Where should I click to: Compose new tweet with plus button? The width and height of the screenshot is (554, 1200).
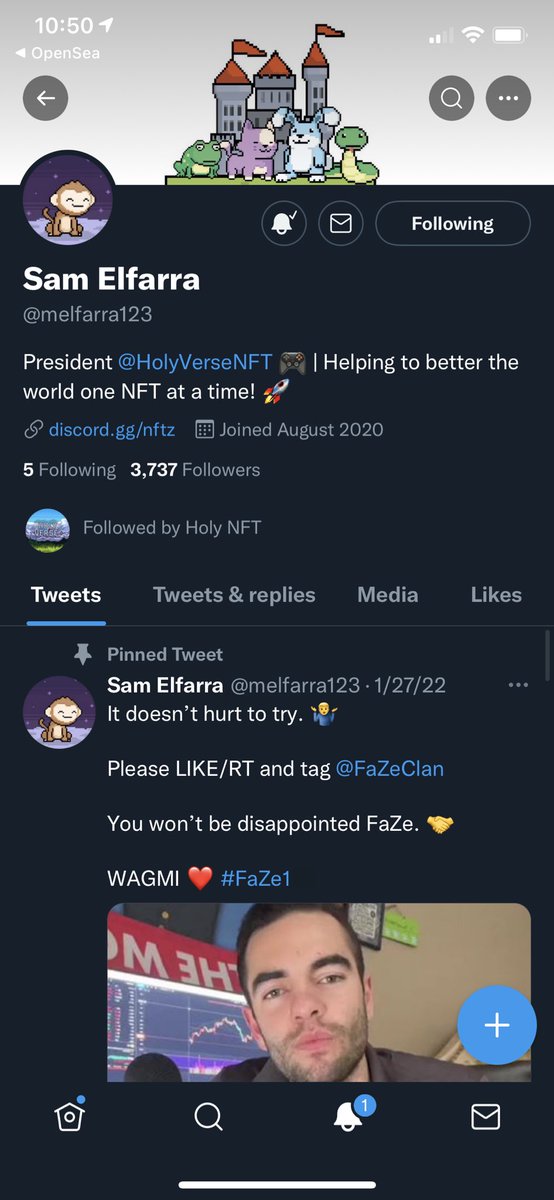point(497,1025)
